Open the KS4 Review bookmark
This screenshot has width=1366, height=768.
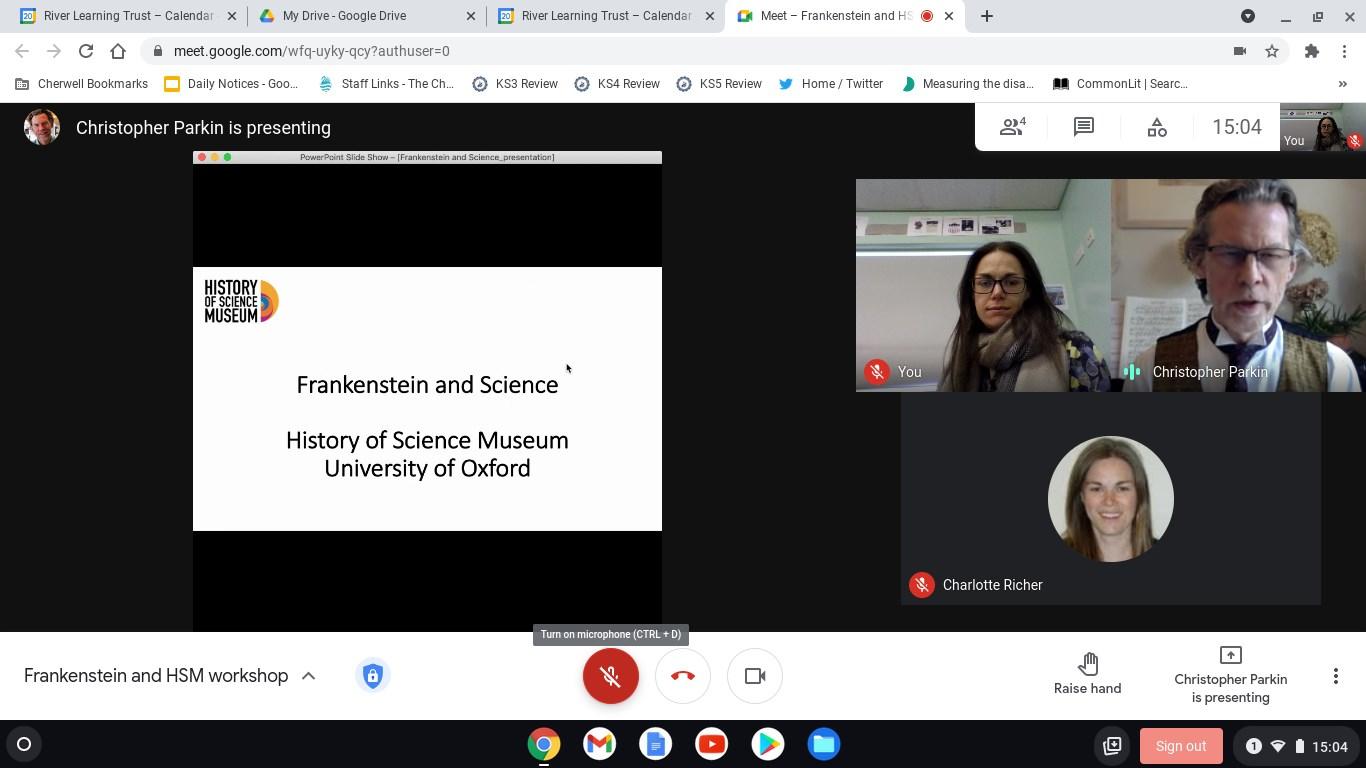tap(617, 84)
